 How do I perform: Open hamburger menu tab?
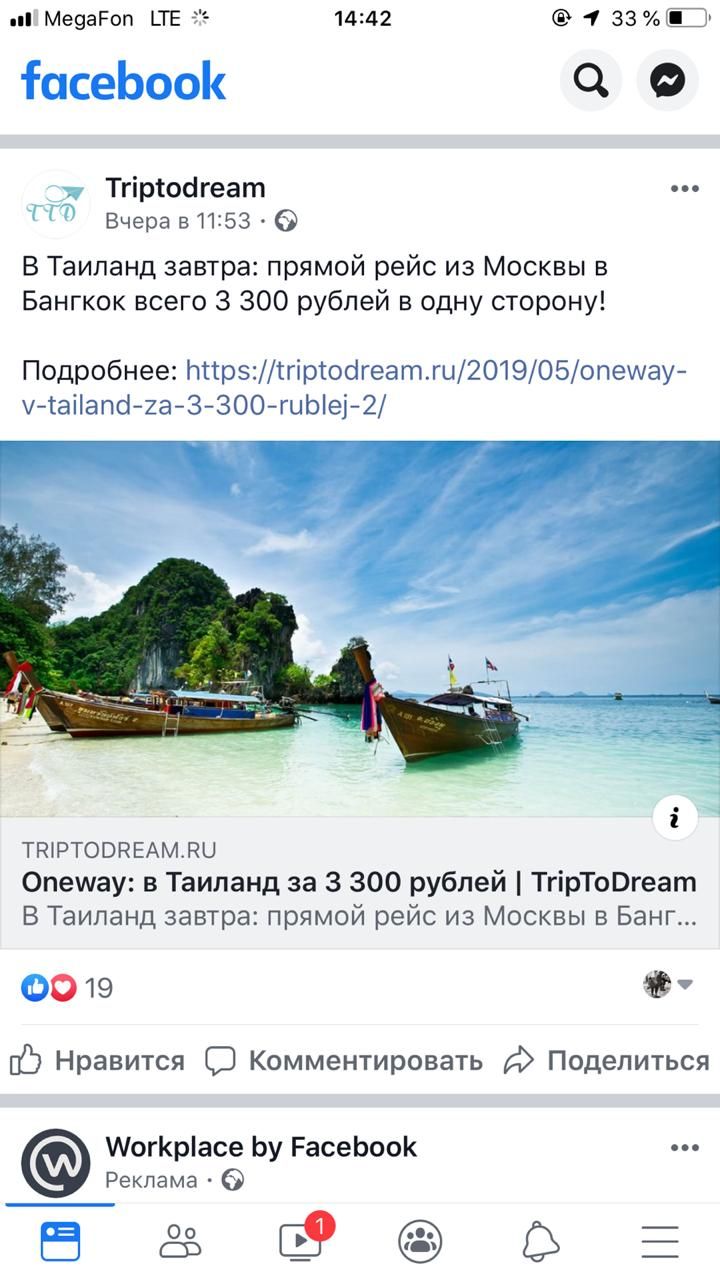660,1242
